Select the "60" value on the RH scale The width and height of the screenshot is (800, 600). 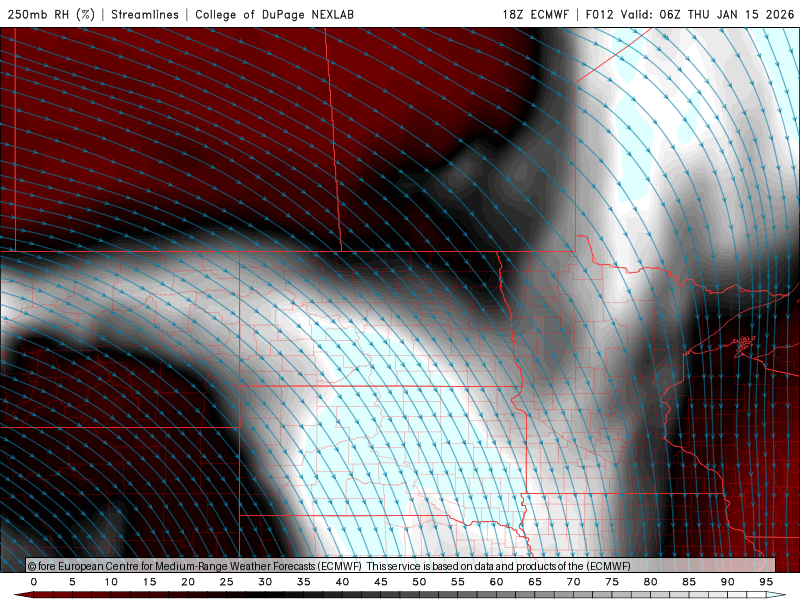496,582
